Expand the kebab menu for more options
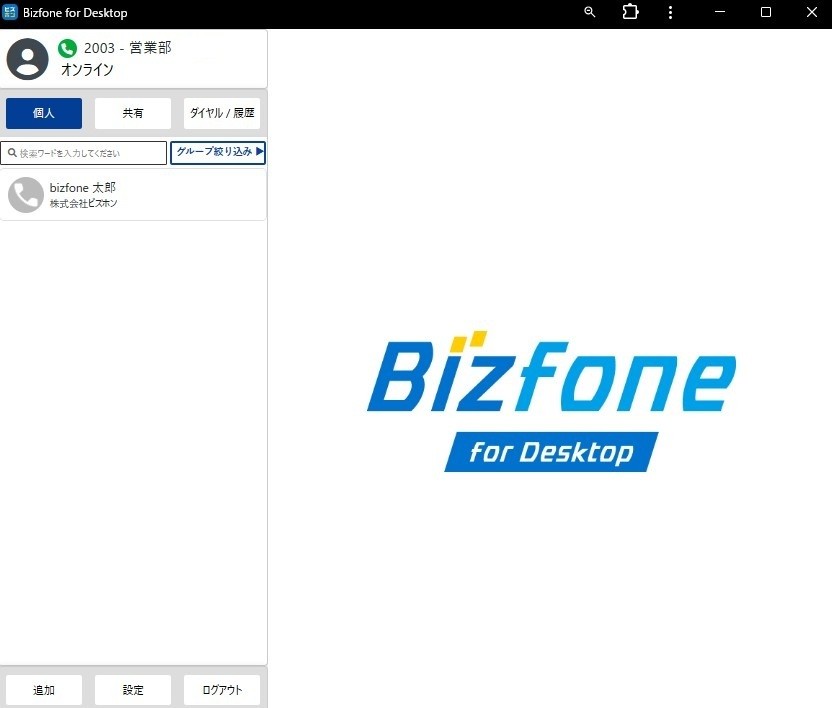 click(670, 12)
